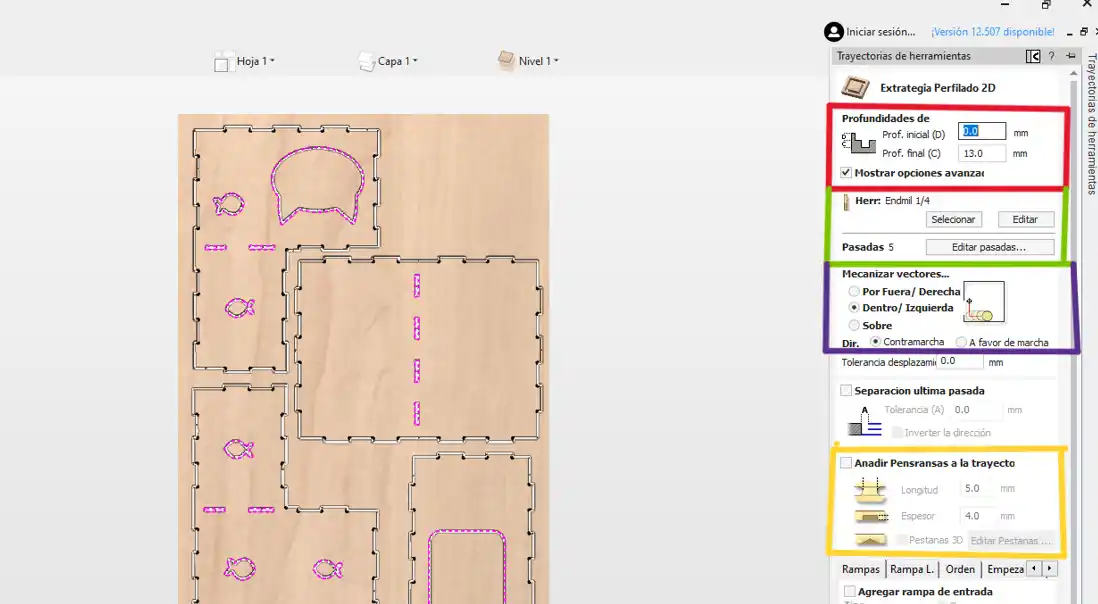Click the tab thickness icon beside Espesor
Viewport: 1098px width, 604px height.
[x=871, y=516]
